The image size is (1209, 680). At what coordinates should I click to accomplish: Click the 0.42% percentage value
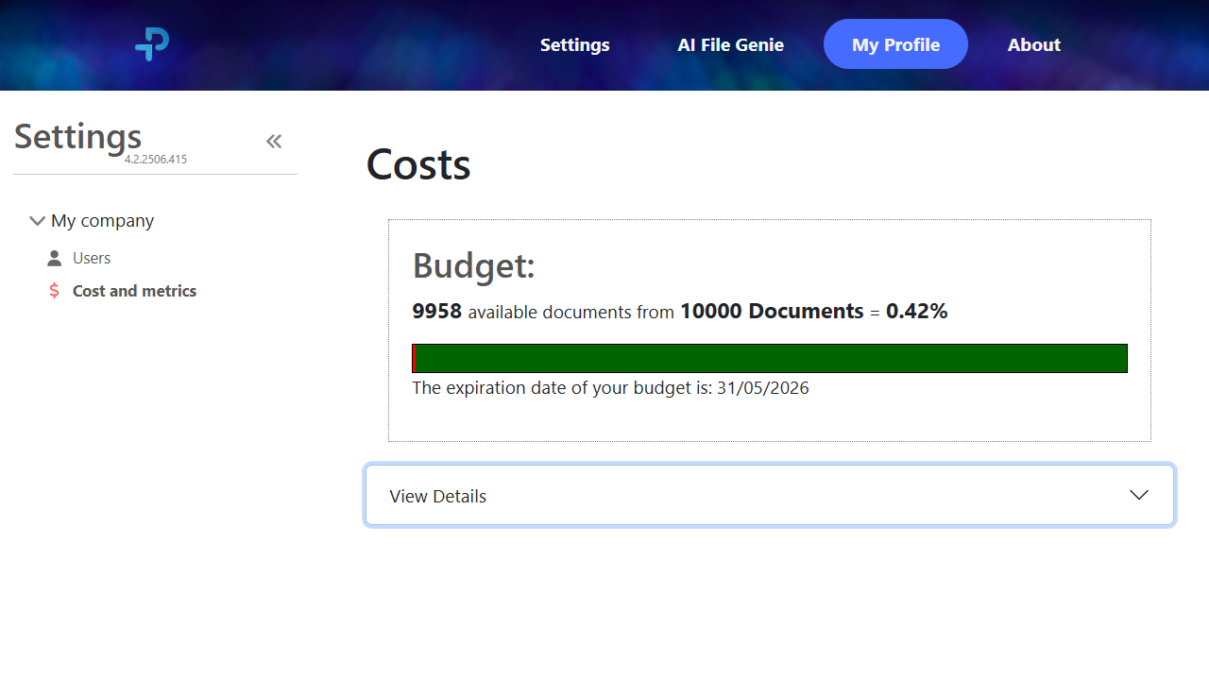917,311
